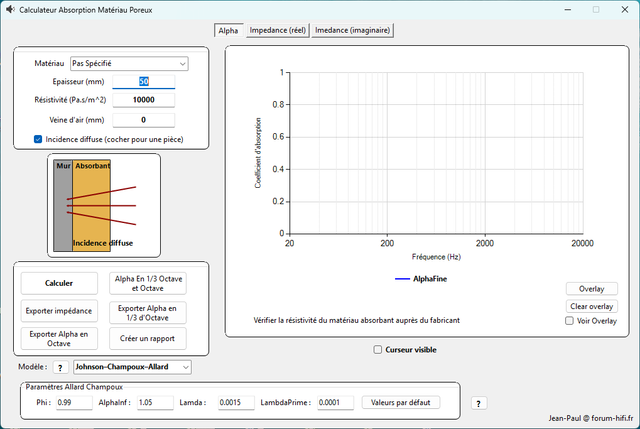The image size is (640, 429).
Task: Click Exporter Alpha en Octave button
Action: 59,339
